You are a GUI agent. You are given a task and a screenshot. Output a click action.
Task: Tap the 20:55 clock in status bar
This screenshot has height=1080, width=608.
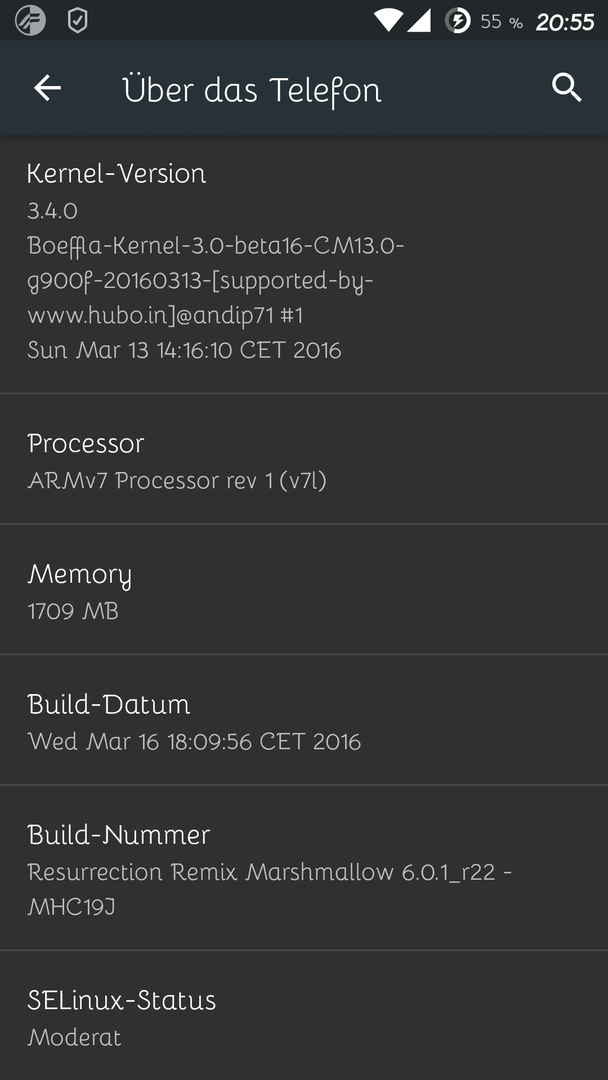pyautogui.click(x=565, y=22)
